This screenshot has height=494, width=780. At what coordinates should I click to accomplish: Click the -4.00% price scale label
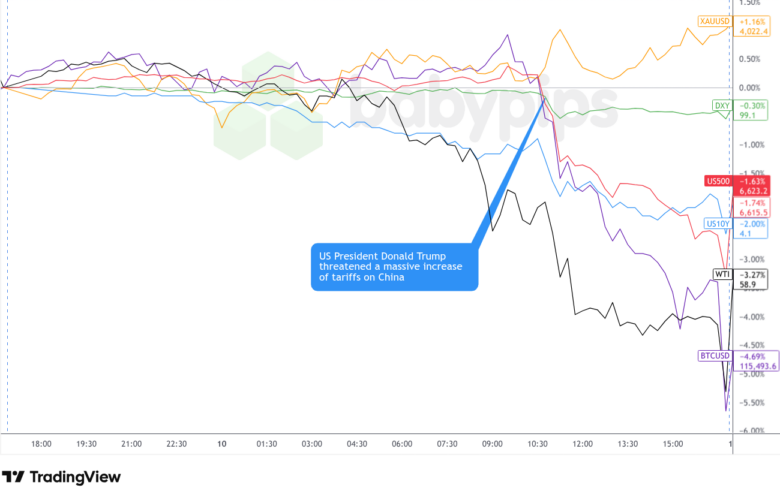pyautogui.click(x=751, y=317)
